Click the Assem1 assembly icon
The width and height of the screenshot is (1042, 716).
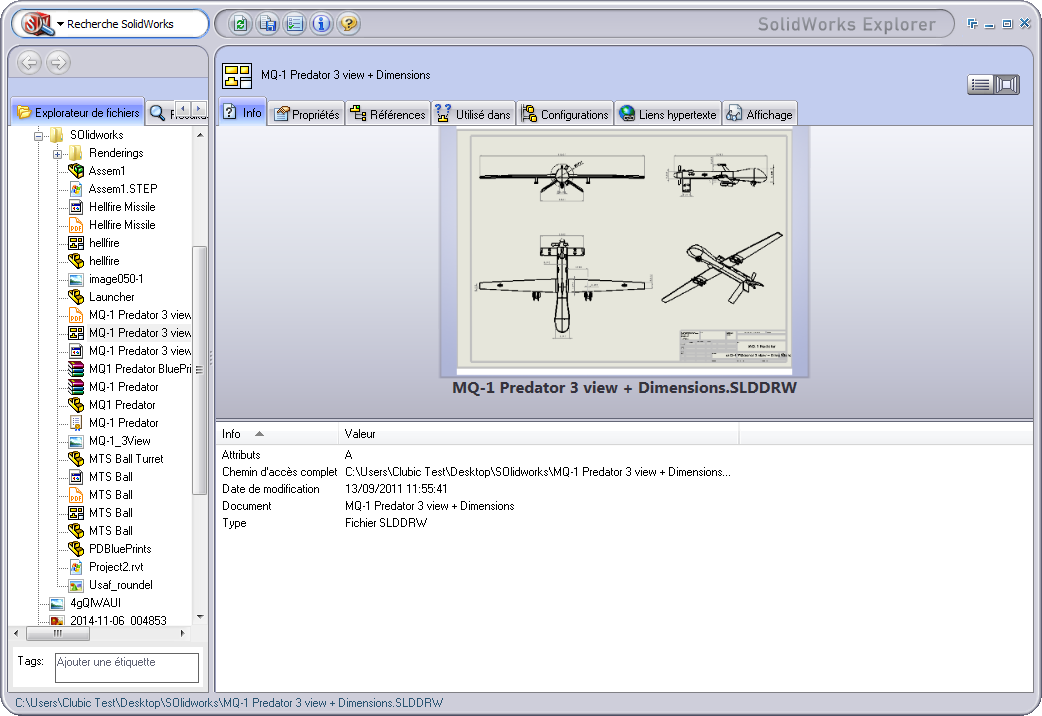click(76, 171)
